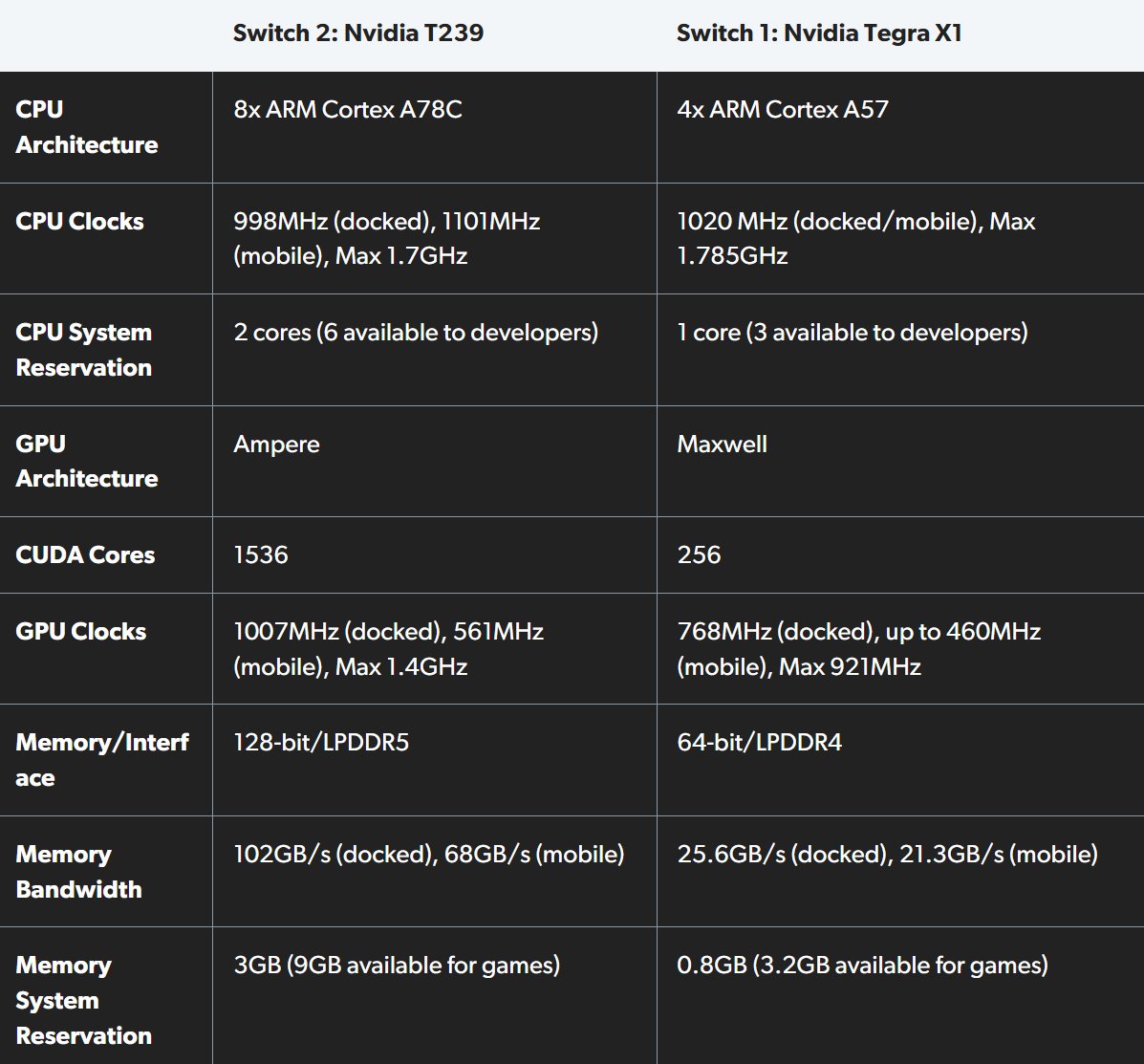Select the 'GPU Clocks' row label
The image size is (1144, 1064).
pyautogui.click(x=81, y=632)
